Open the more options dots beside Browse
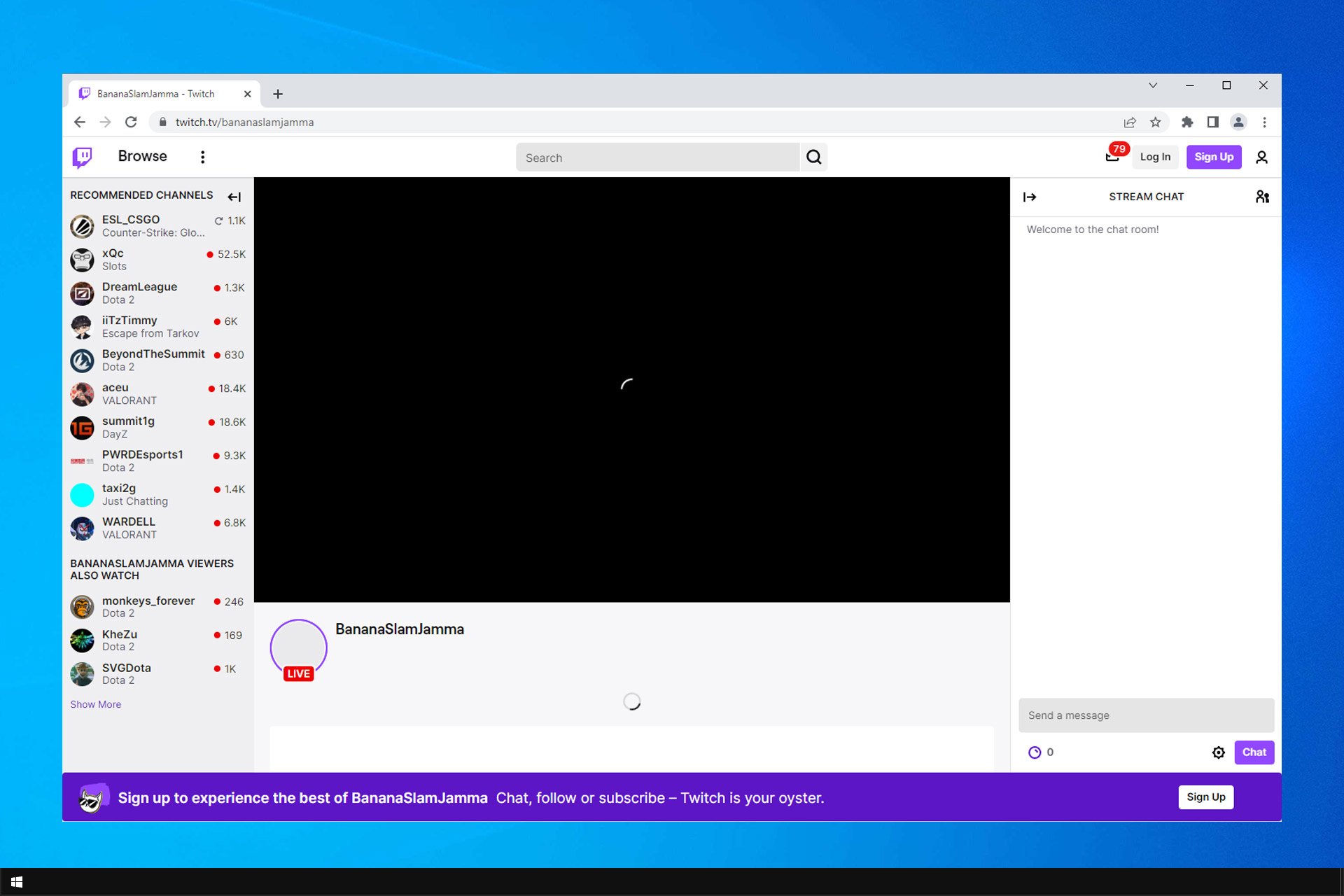The width and height of the screenshot is (1344, 896). pyautogui.click(x=203, y=157)
